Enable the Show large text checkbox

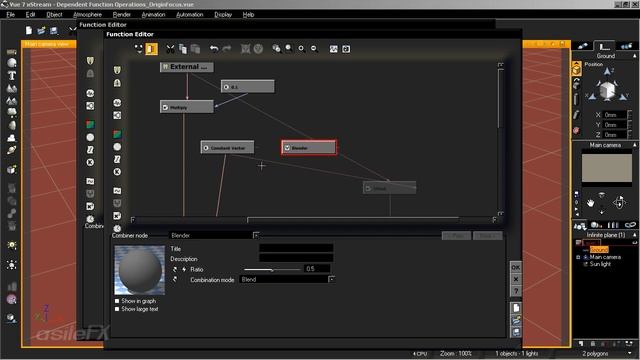117,309
